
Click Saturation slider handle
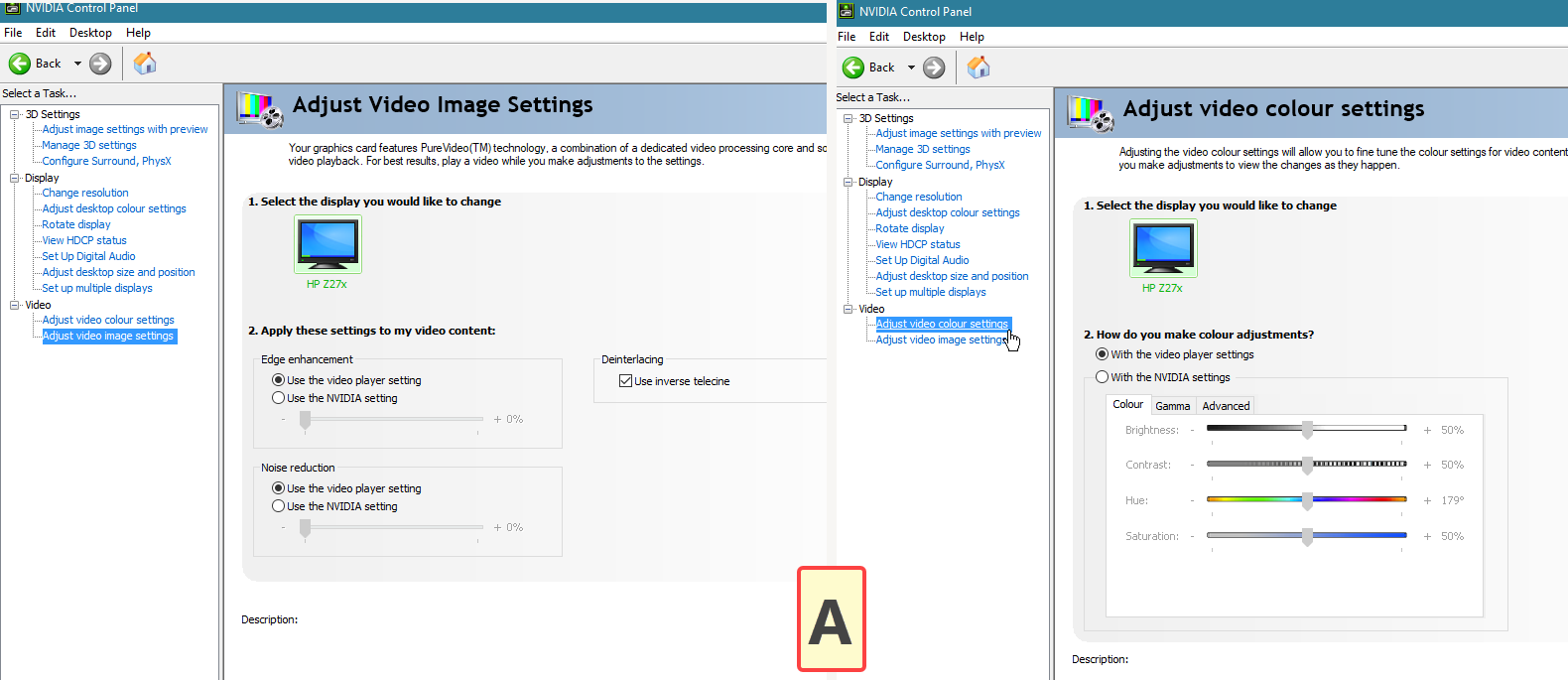(1307, 536)
